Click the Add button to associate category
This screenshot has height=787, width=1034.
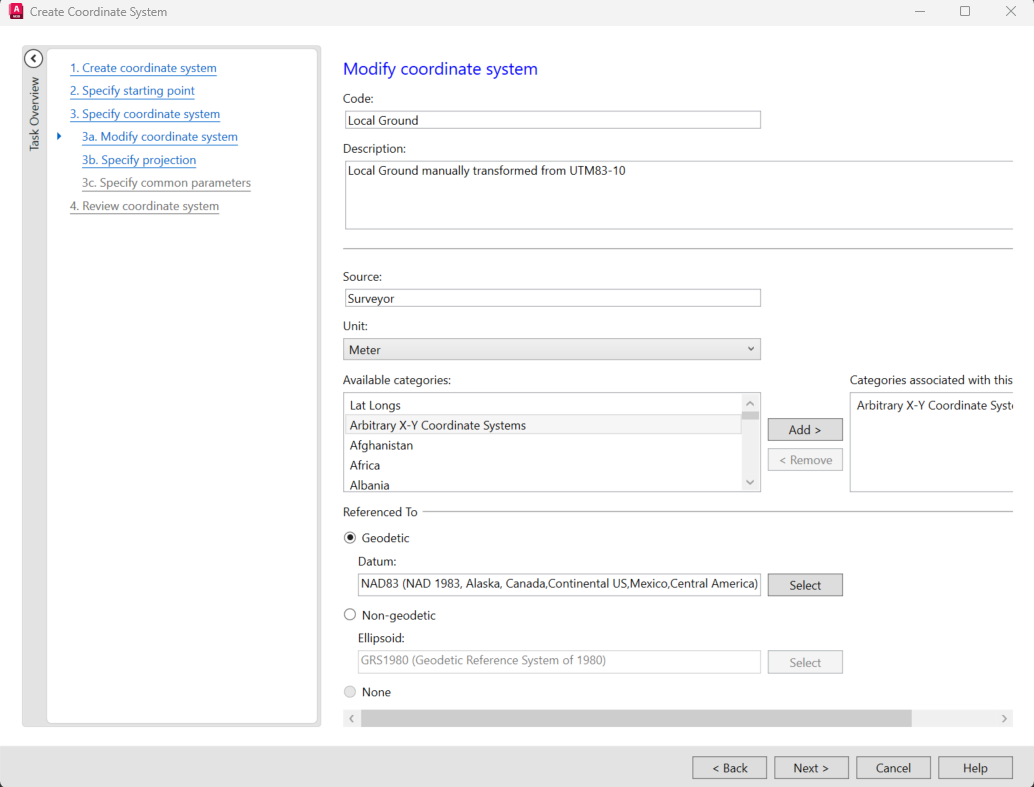(x=804, y=429)
